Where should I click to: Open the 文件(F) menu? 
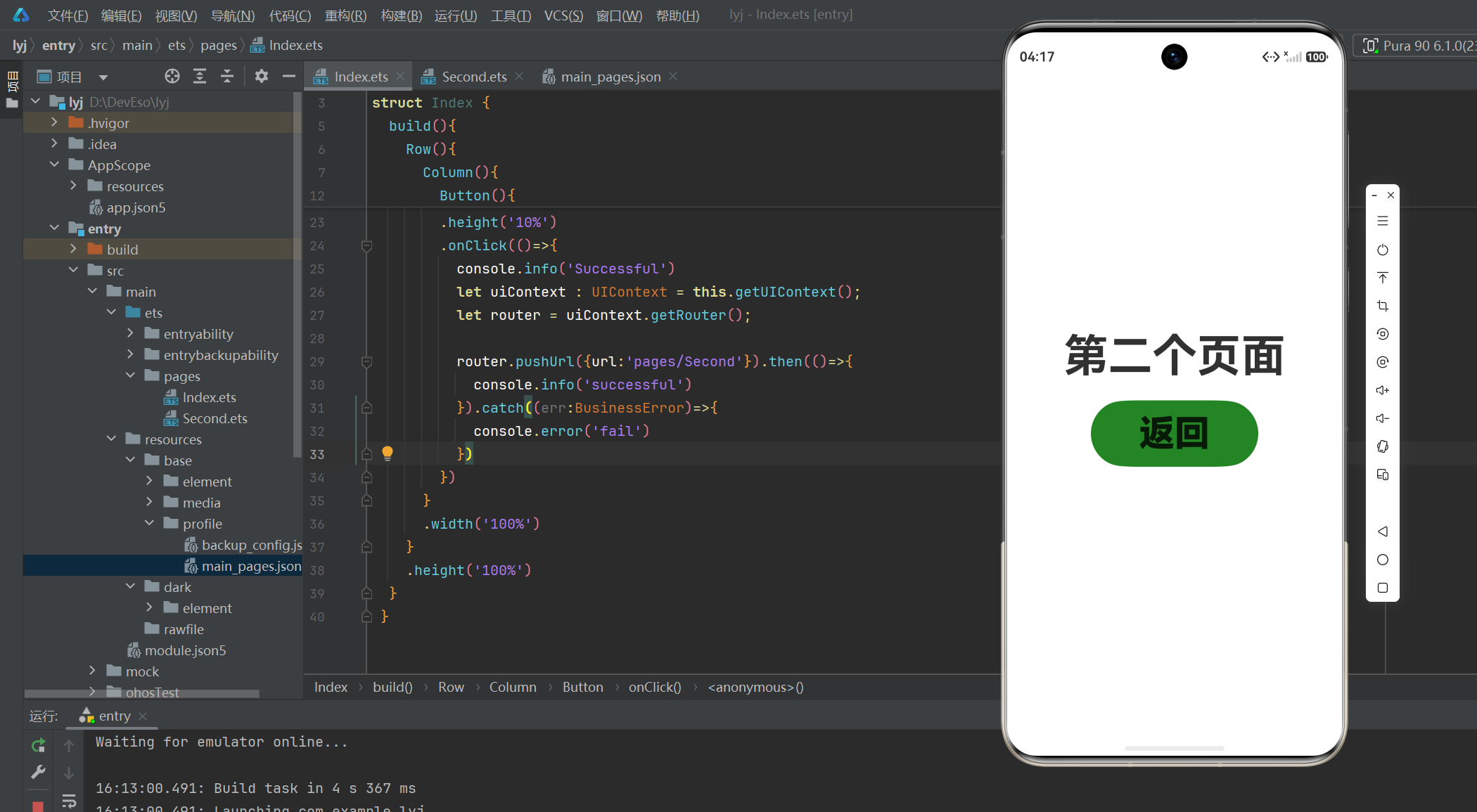(x=68, y=15)
